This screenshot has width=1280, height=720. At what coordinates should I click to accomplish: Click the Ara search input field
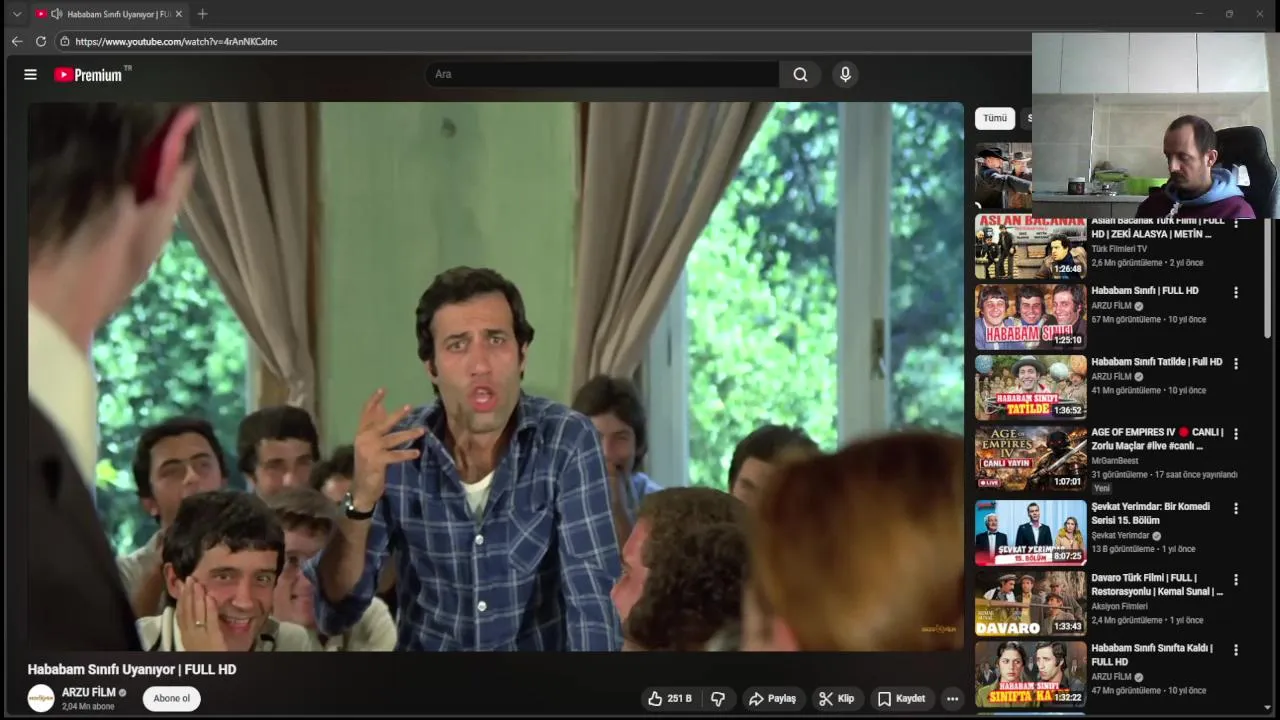603,75
